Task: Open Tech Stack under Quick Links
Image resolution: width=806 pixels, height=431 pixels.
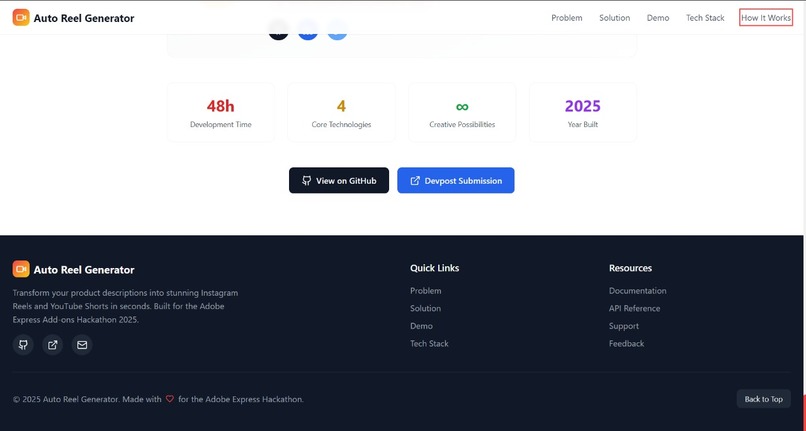Action: 429,343
